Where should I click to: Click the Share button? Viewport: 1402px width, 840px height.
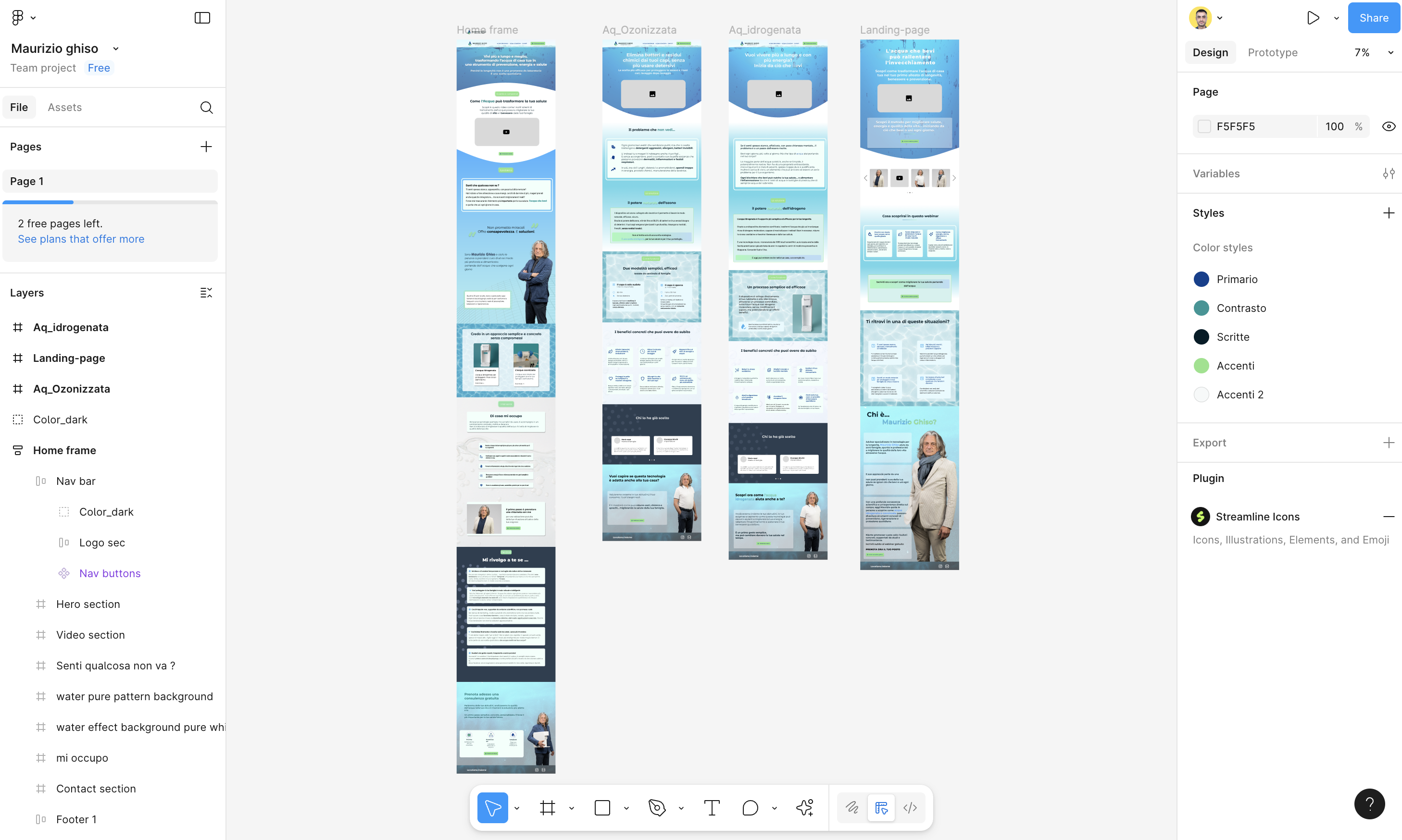[x=1373, y=18]
